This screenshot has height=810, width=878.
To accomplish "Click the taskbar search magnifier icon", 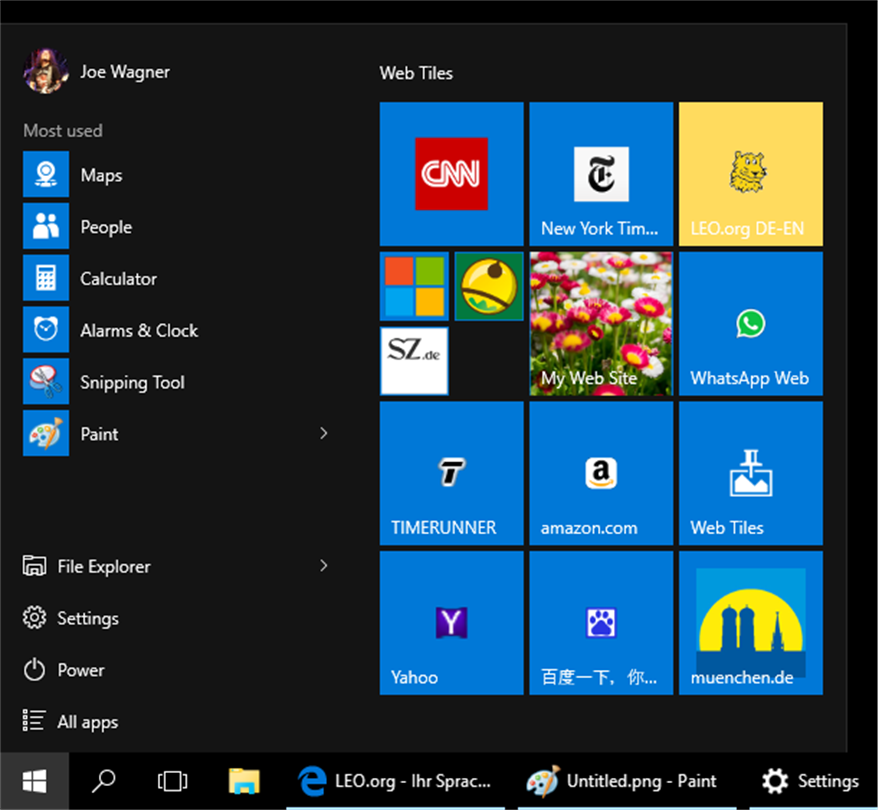I will tap(104, 780).
